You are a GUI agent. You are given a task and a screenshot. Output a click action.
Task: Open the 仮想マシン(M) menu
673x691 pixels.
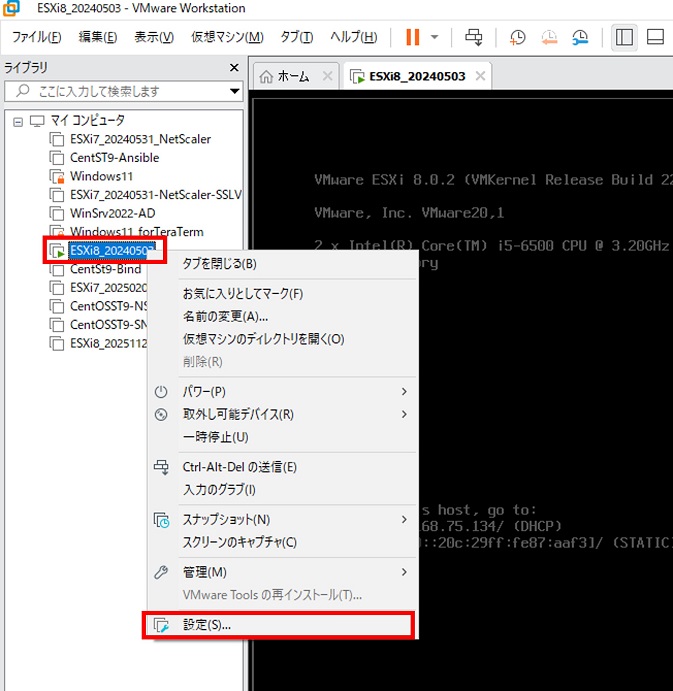pos(227,37)
